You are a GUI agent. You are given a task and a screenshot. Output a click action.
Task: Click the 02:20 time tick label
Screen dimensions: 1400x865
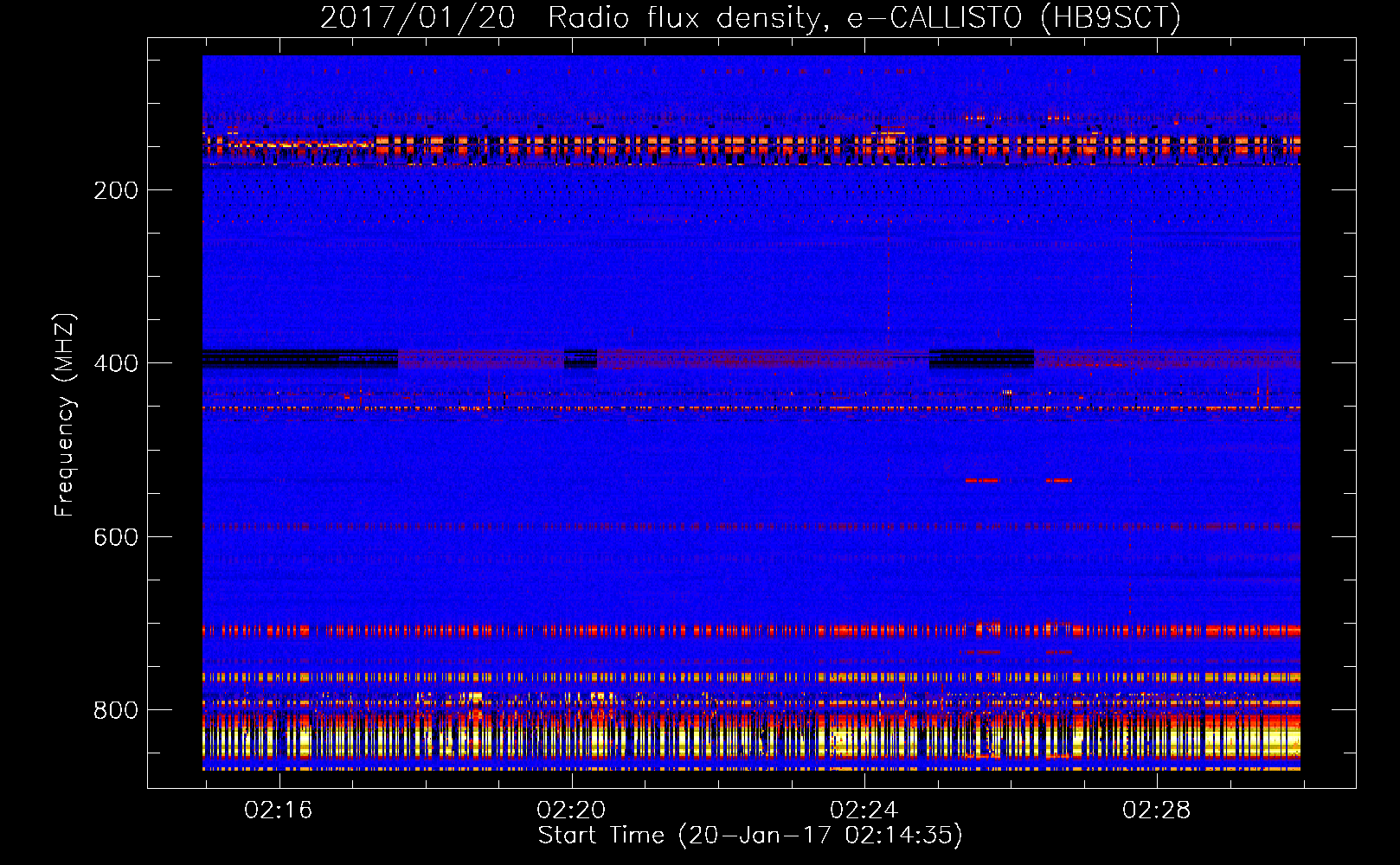(571, 811)
